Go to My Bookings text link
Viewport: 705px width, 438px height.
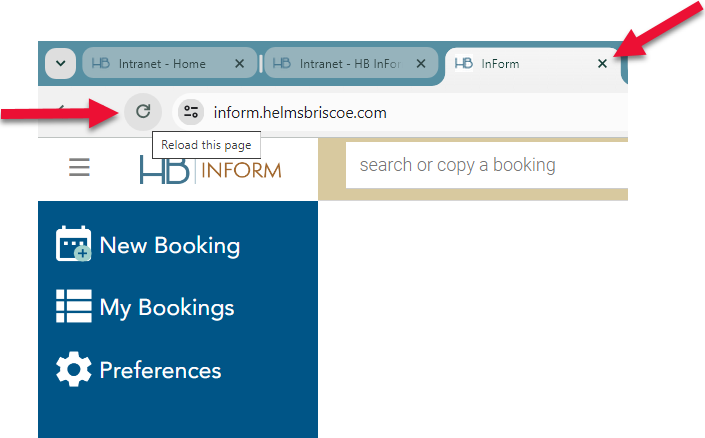click(166, 307)
